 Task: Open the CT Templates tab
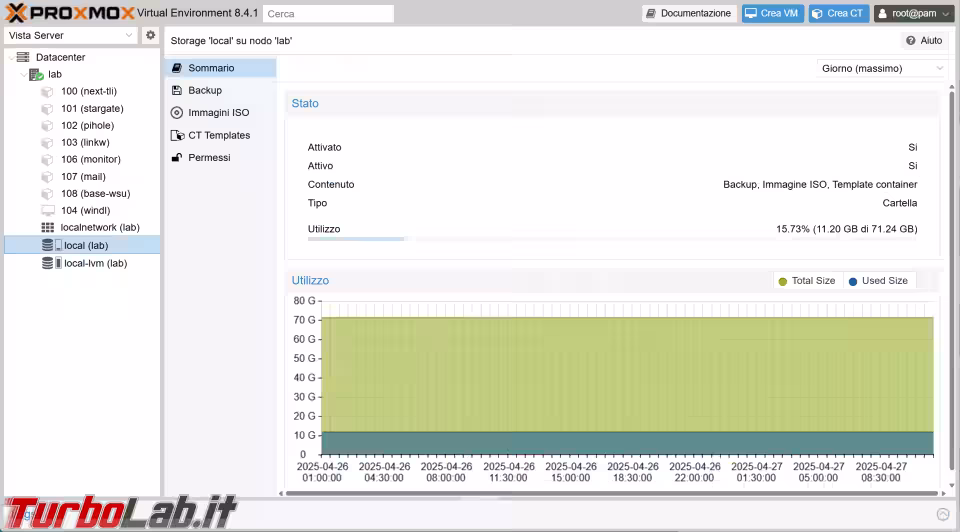tap(220, 135)
